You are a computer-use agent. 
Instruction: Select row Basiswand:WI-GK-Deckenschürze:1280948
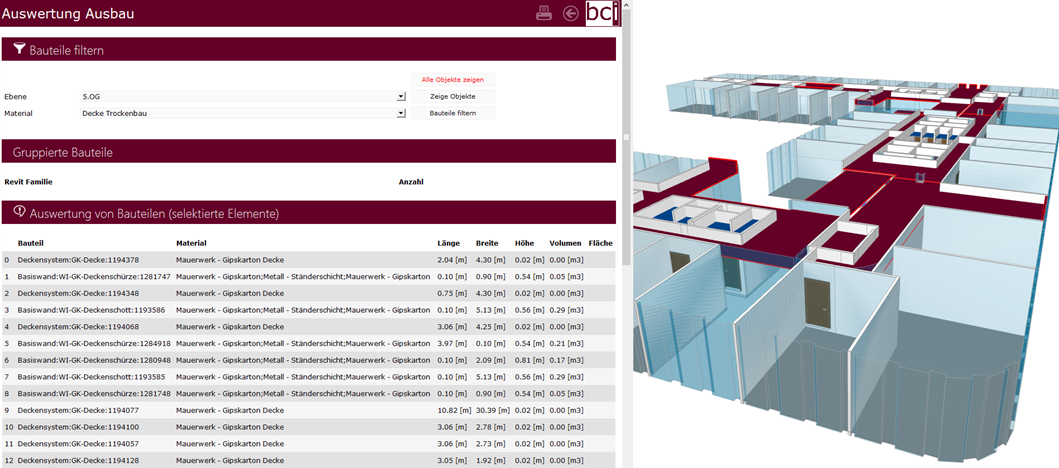click(x=309, y=360)
